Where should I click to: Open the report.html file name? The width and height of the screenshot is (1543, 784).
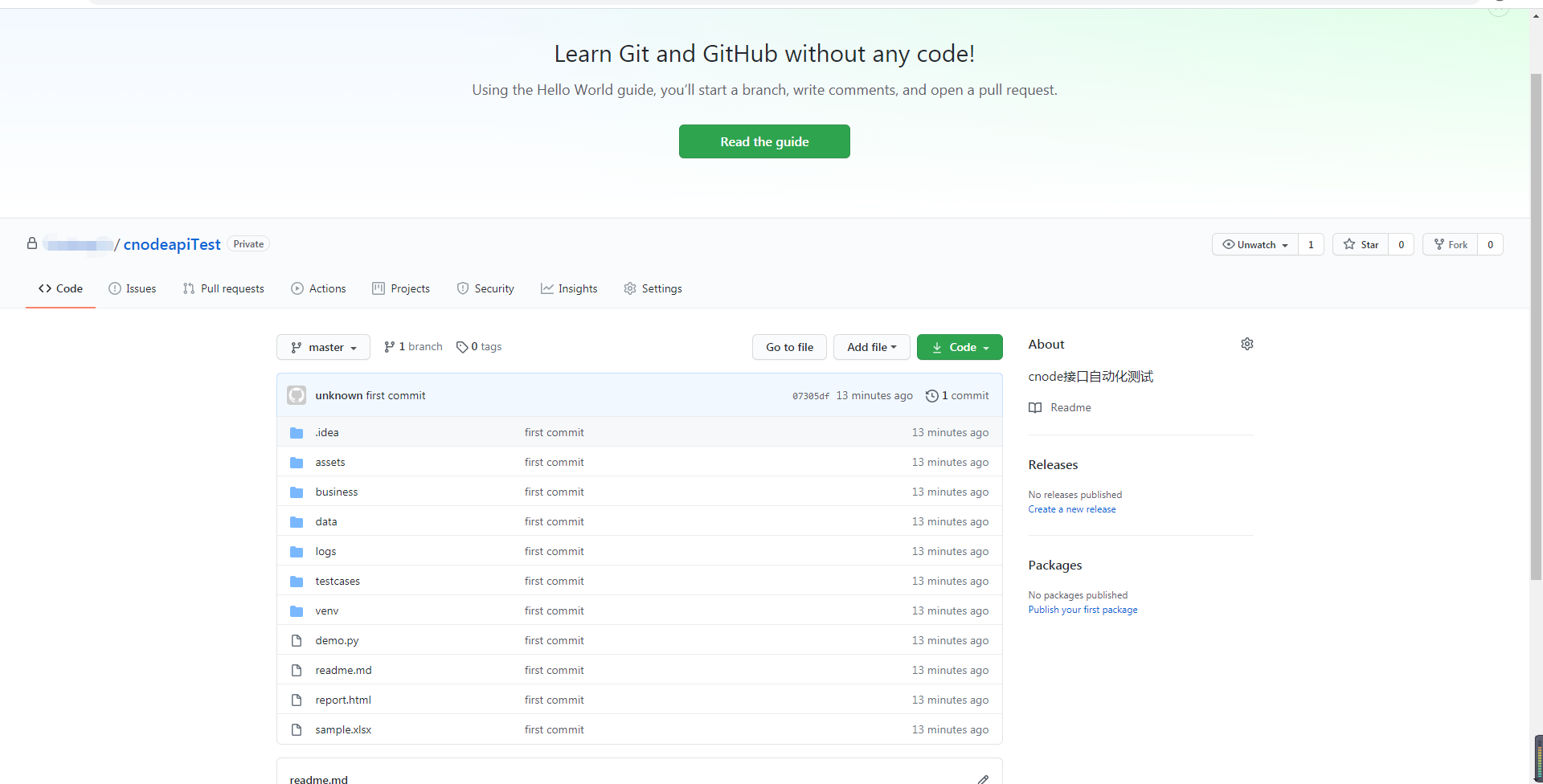tap(343, 700)
